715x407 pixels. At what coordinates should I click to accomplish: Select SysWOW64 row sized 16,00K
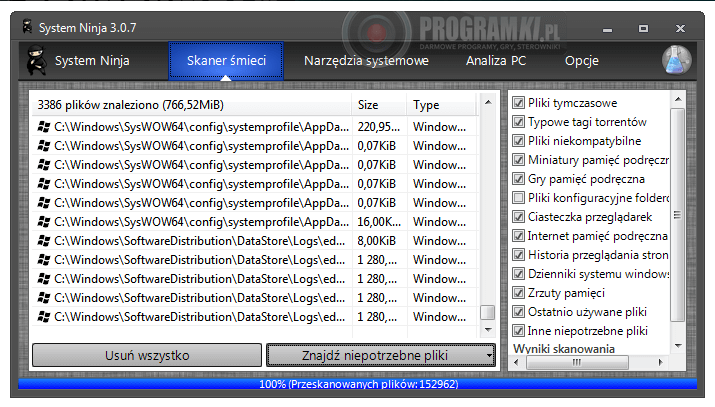(254, 222)
